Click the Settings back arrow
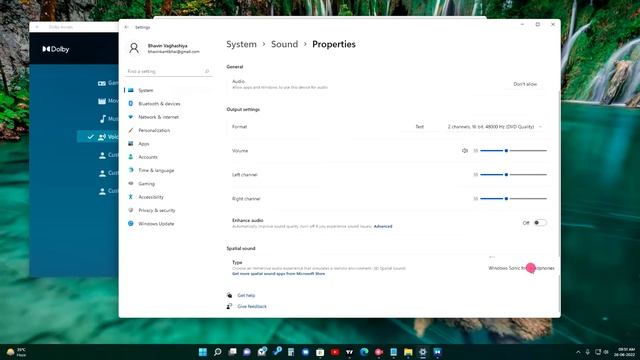 (127, 27)
